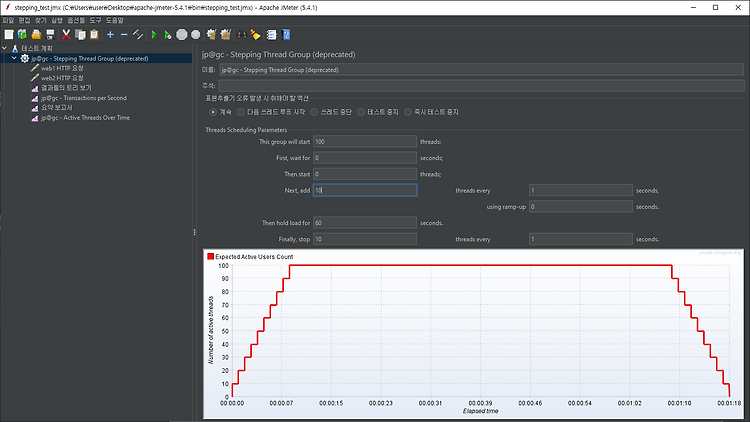
Task: Select jp@gc - Active Threads Over Time
Action: coord(85,117)
